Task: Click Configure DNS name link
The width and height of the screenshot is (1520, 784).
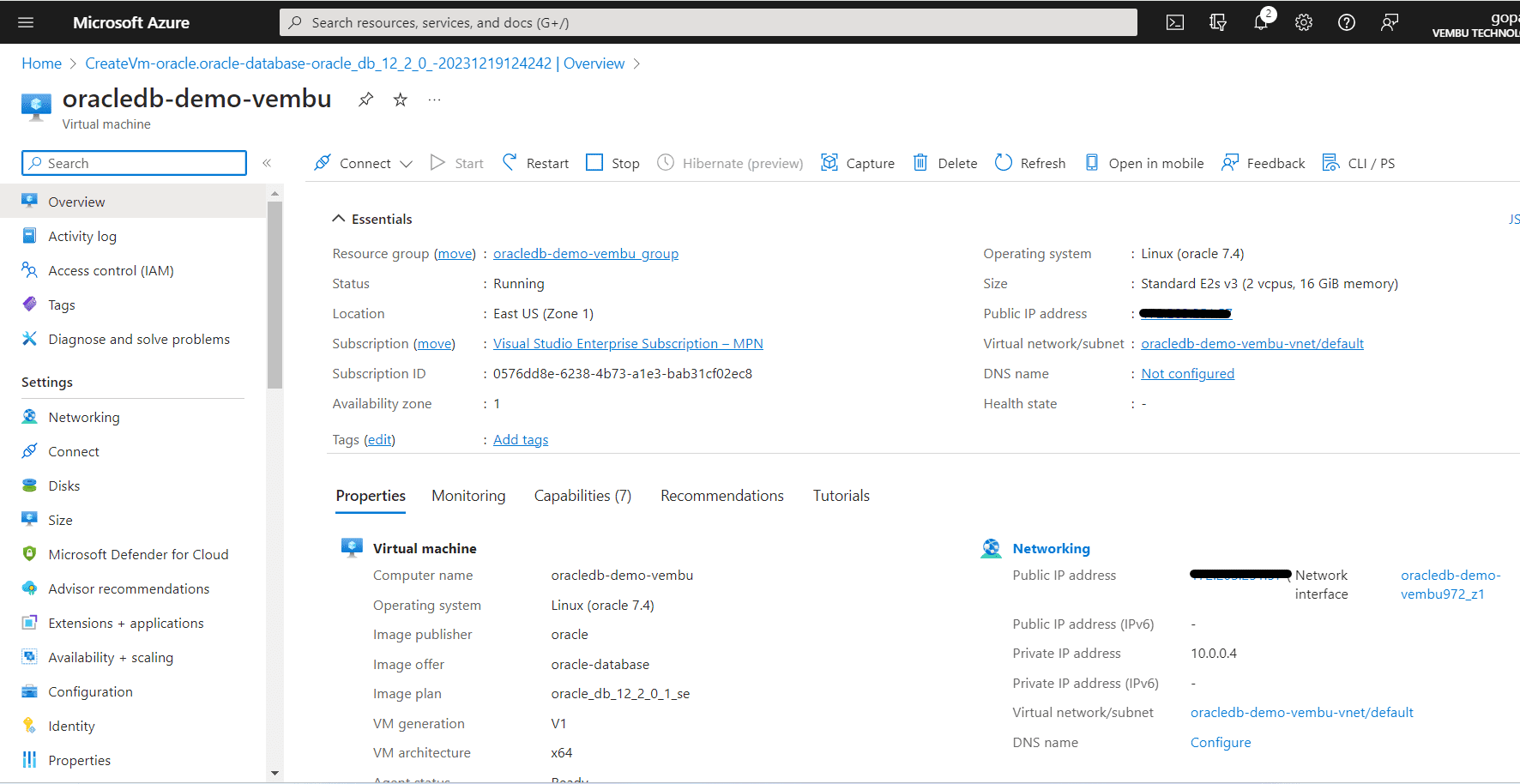Action: [1221, 743]
